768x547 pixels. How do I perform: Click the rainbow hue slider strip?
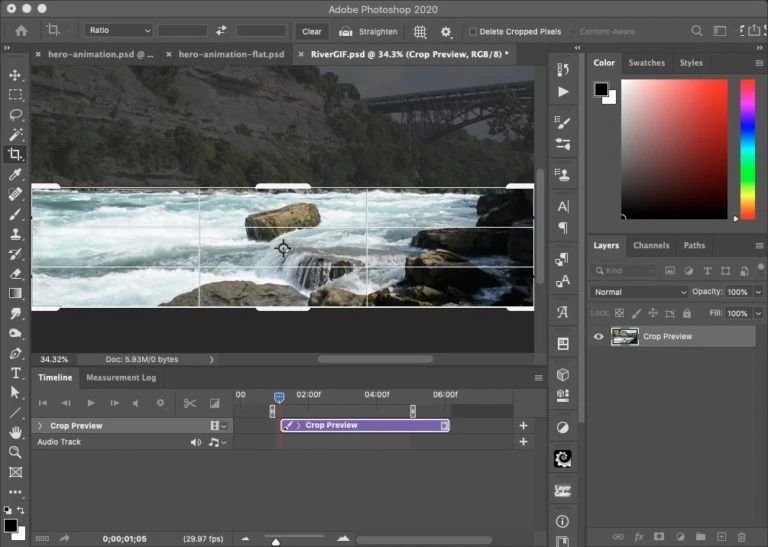[x=747, y=148]
